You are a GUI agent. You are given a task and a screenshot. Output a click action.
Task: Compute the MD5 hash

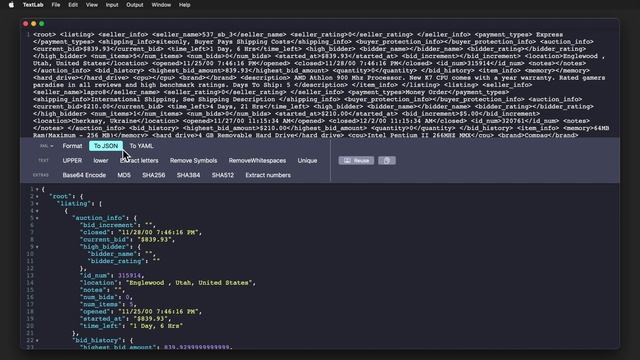click(x=124, y=175)
